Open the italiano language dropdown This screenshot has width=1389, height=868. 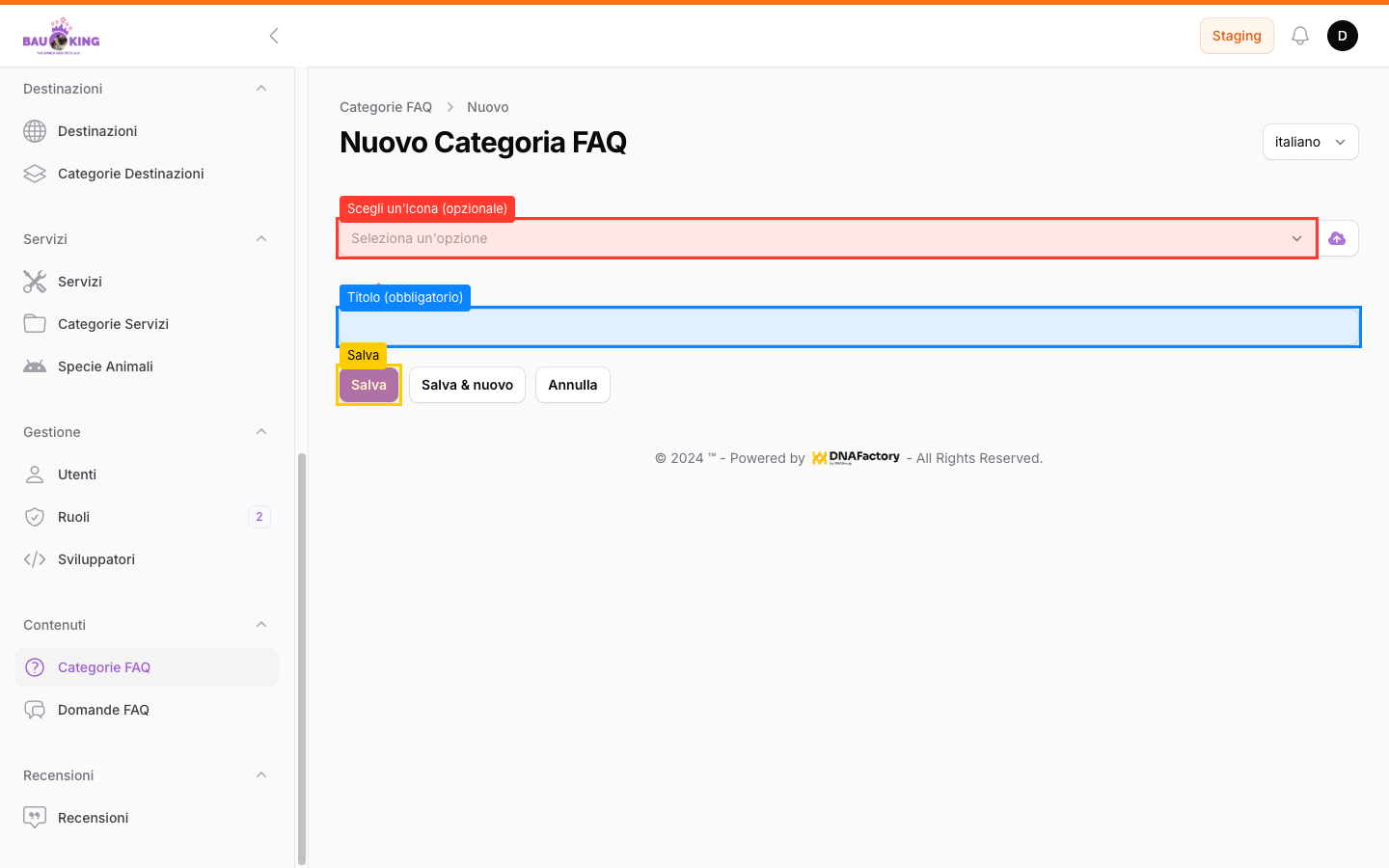click(1310, 142)
